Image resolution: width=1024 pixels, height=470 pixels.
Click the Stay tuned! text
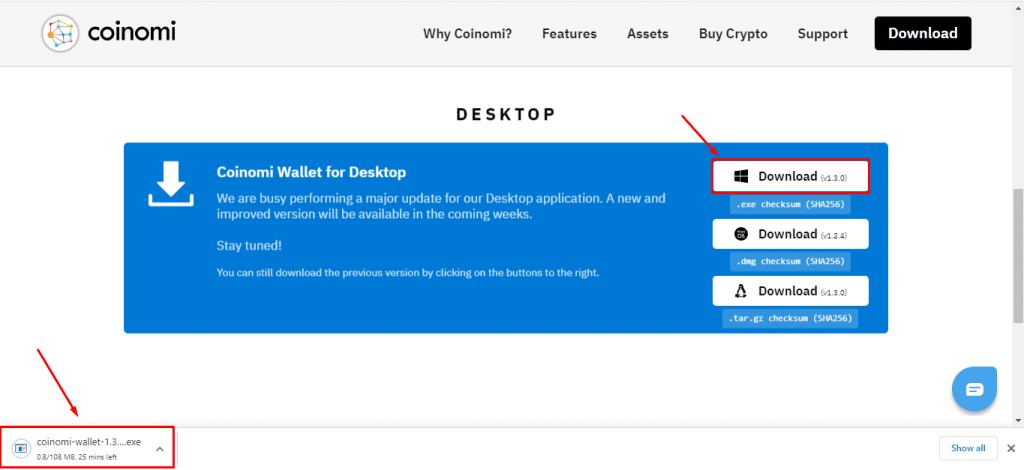[249, 246]
